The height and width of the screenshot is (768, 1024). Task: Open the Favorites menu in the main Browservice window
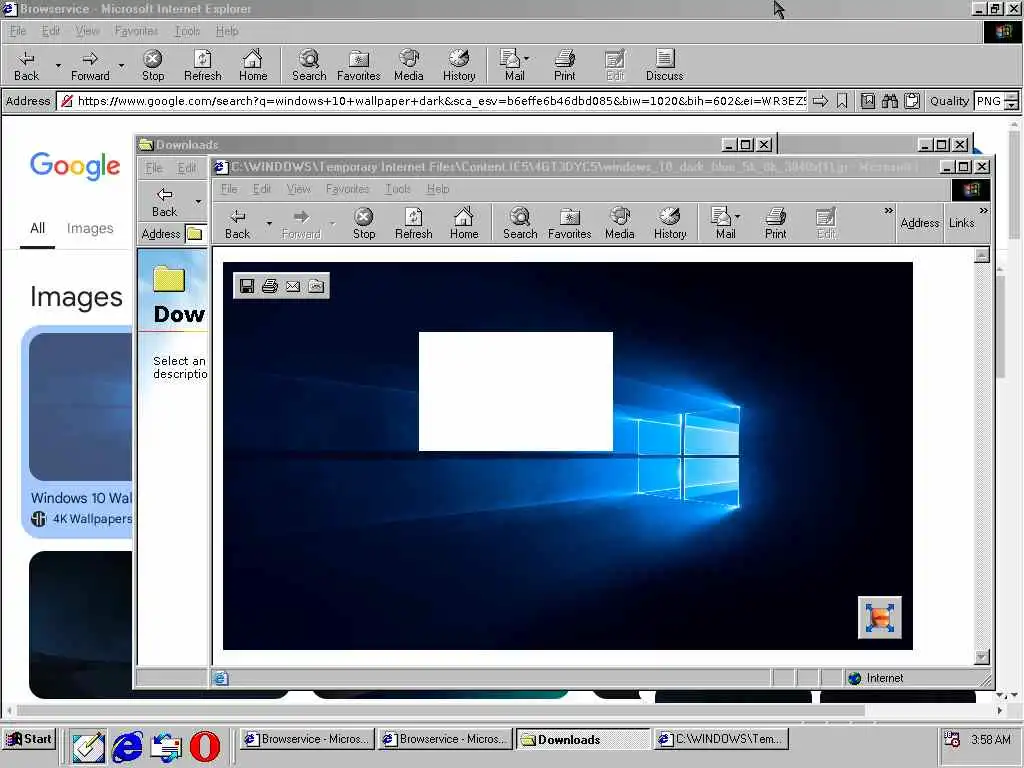point(136,31)
